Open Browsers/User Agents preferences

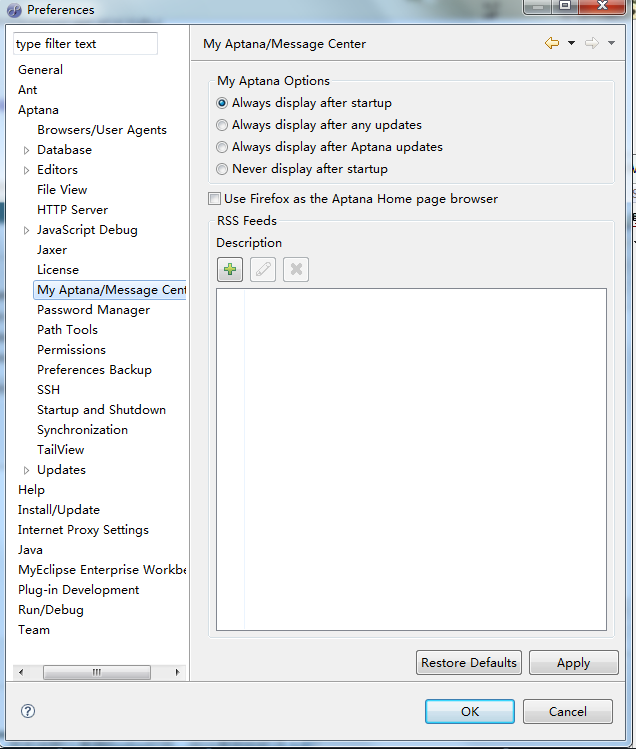[x=102, y=130]
